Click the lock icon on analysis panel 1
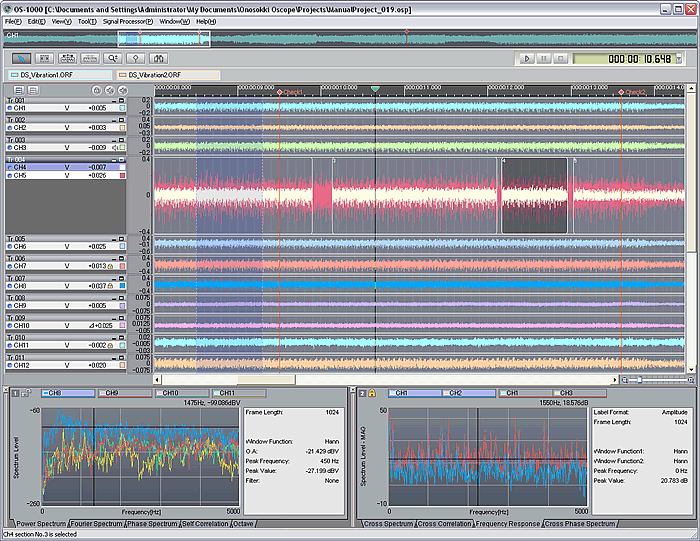This screenshot has width=700, height=541. point(27,393)
